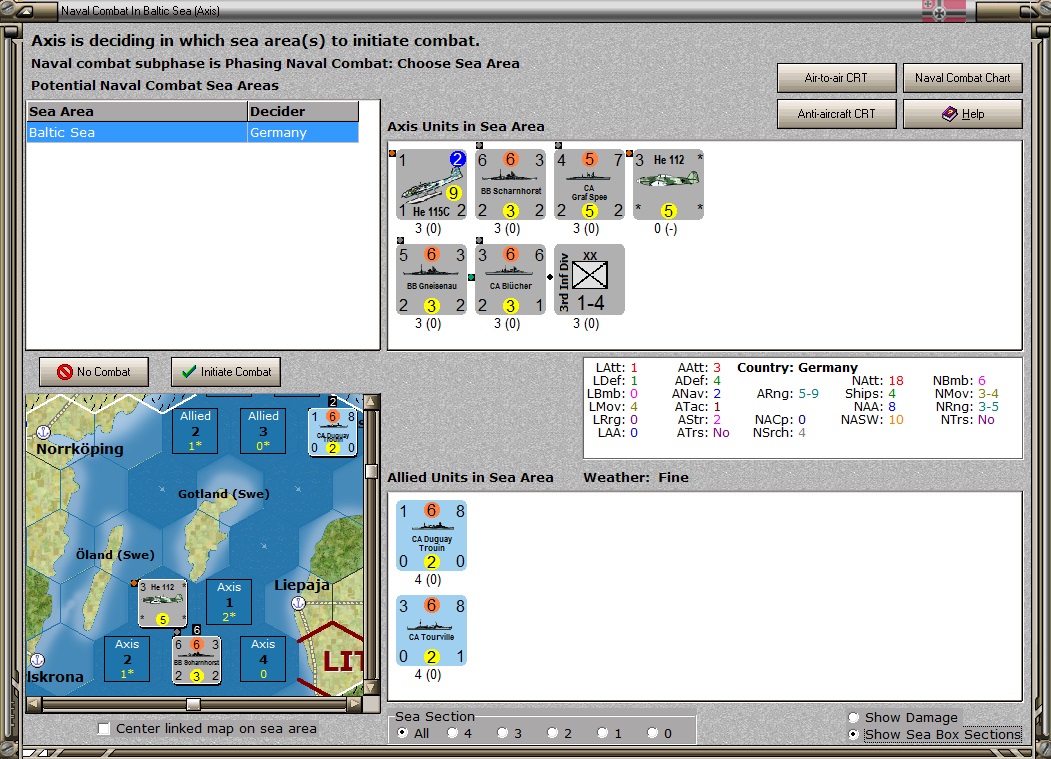Image resolution: width=1051 pixels, height=759 pixels.
Task: Open the Anti-aircraft CRT chart
Action: [x=837, y=114]
